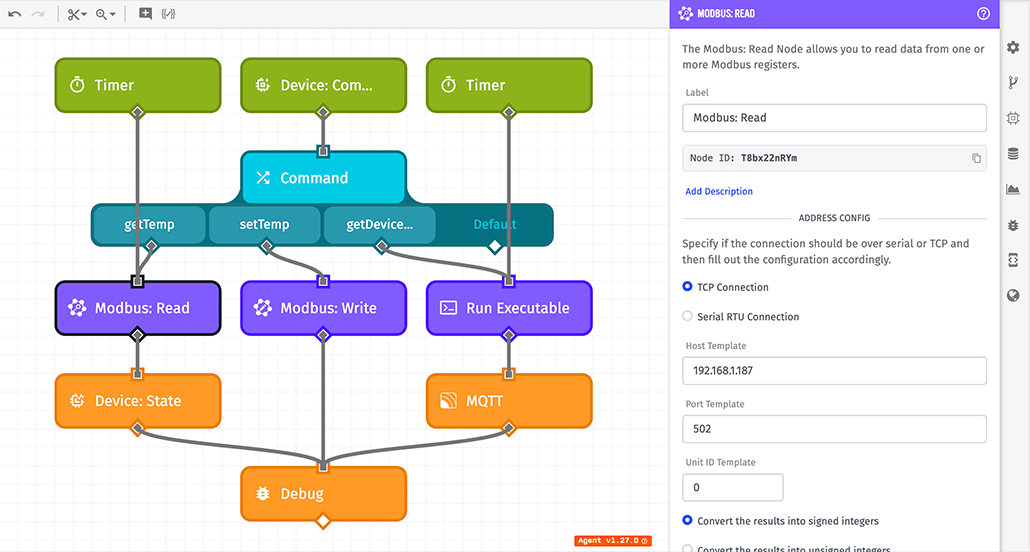Screen dimensions: 1030x552
Task: Click the MQTT node's feed icon
Action: 448,401
